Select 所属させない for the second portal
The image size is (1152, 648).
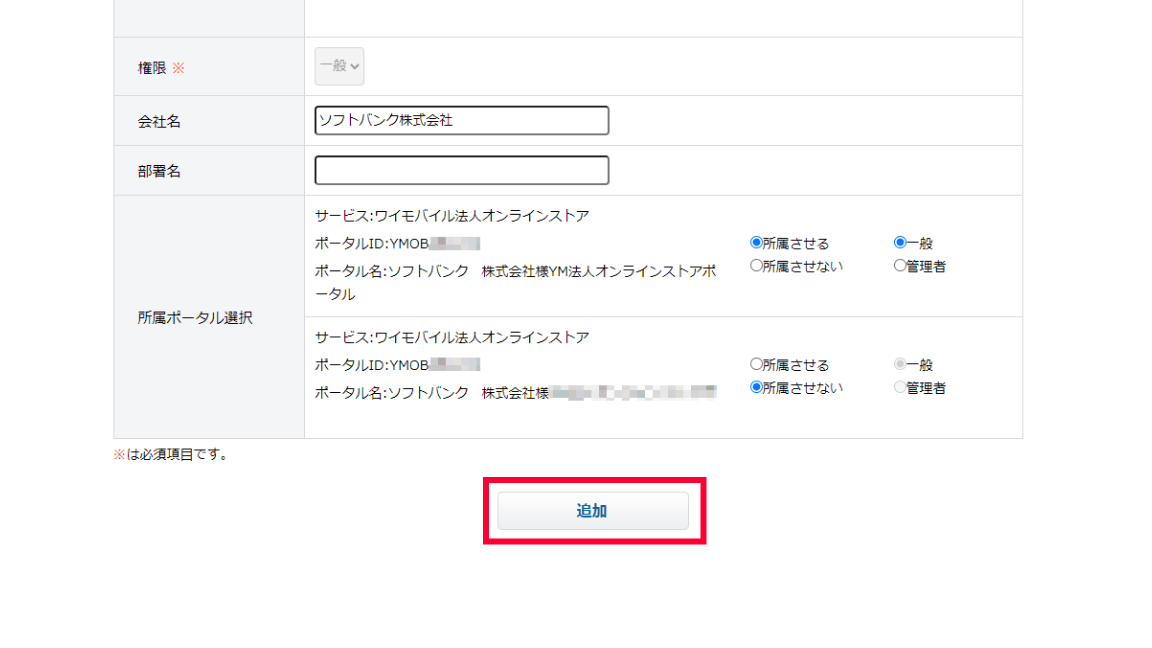click(757, 388)
